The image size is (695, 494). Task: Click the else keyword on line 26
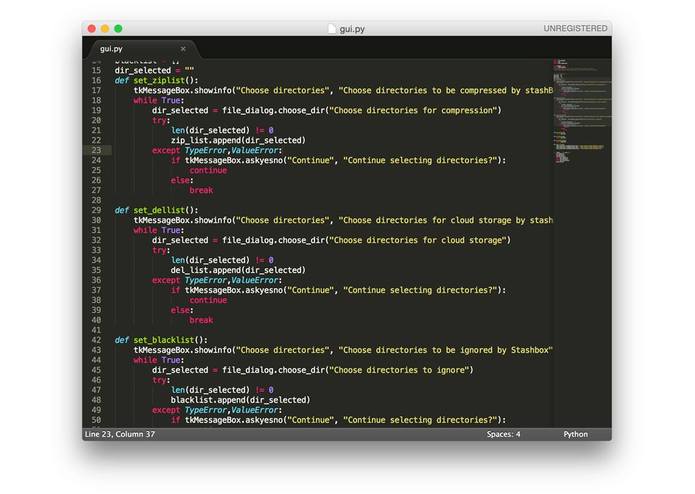point(180,180)
